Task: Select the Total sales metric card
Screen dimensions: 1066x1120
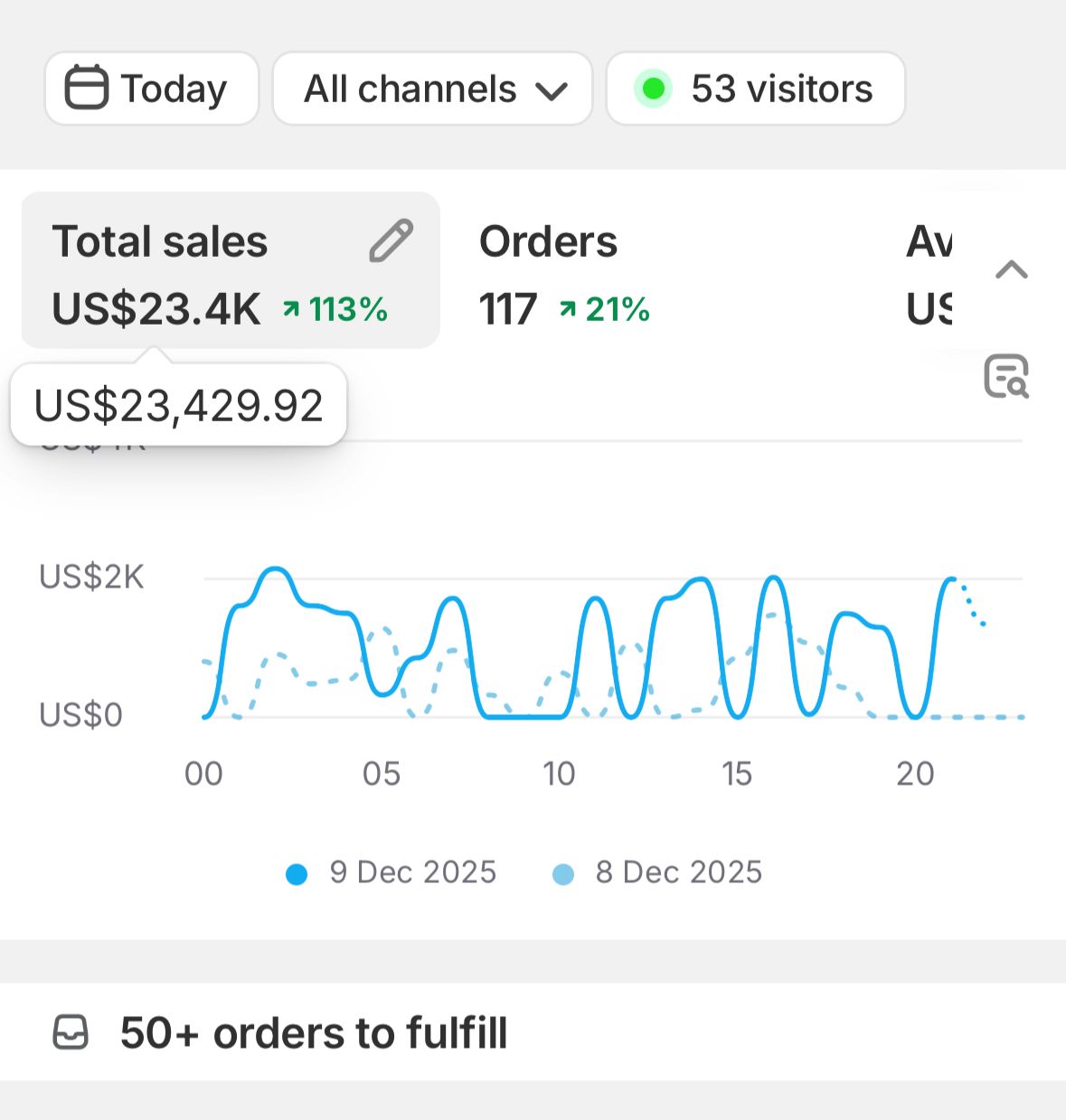Action: pyautogui.click(x=231, y=270)
